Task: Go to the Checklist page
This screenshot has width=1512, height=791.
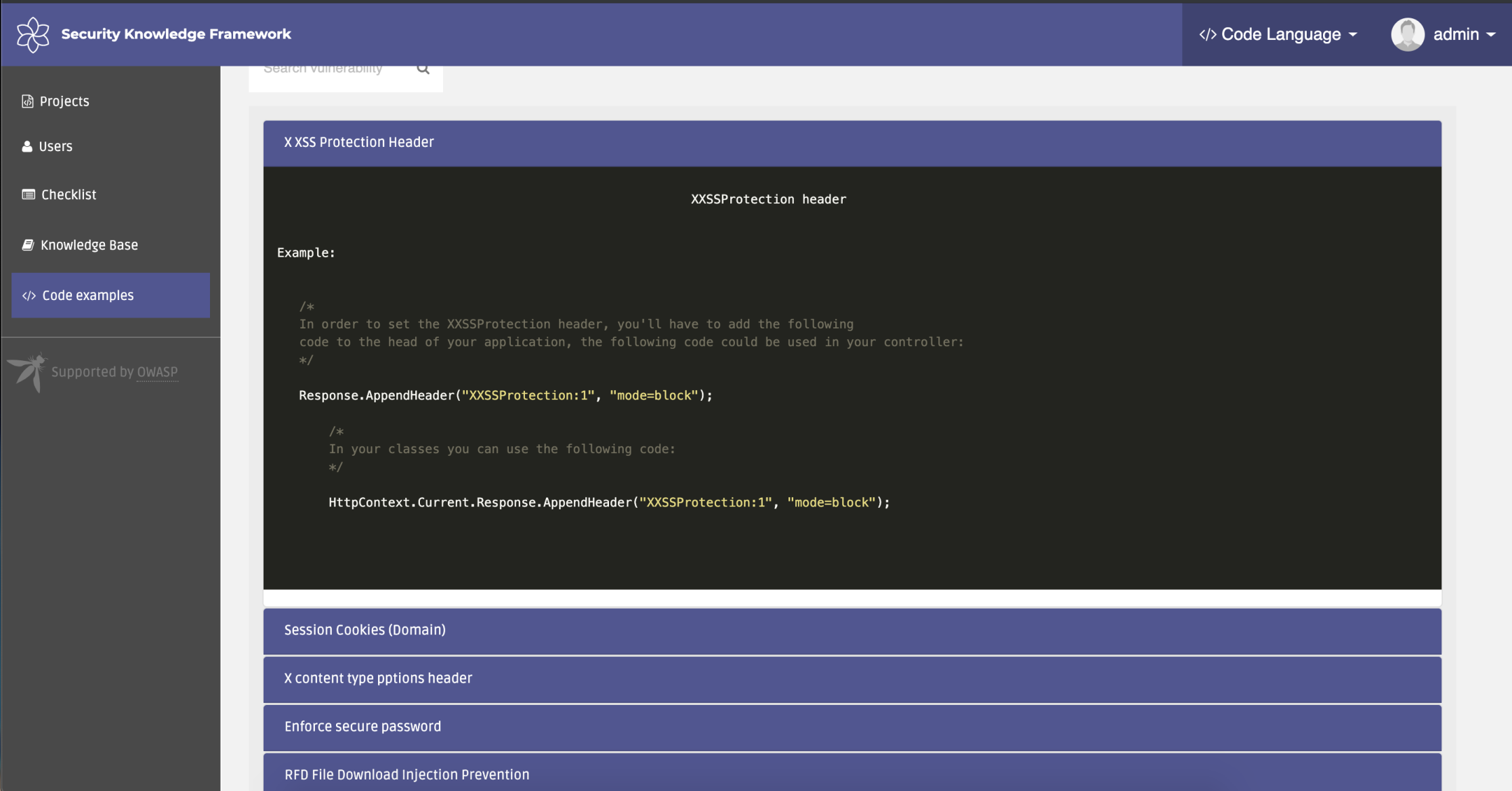Action: 68,195
